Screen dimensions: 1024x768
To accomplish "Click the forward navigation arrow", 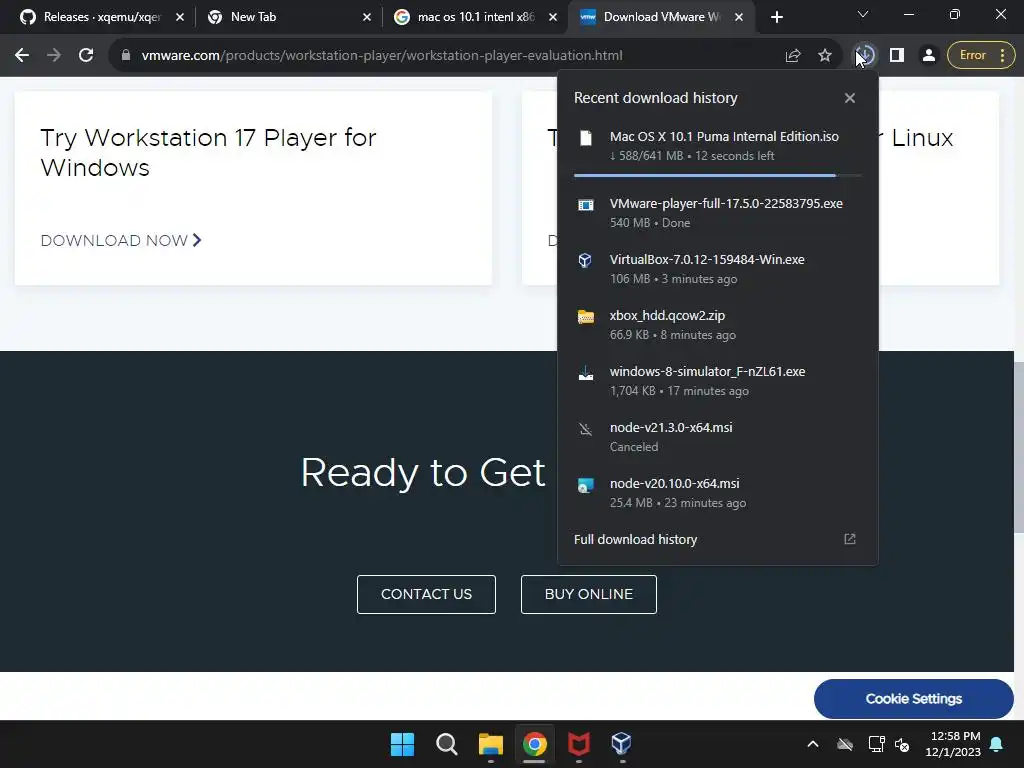I will click(54, 56).
